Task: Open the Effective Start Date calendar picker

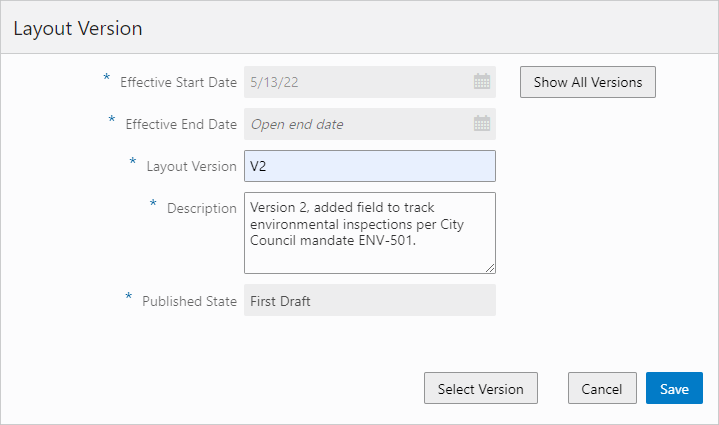Action: (482, 82)
